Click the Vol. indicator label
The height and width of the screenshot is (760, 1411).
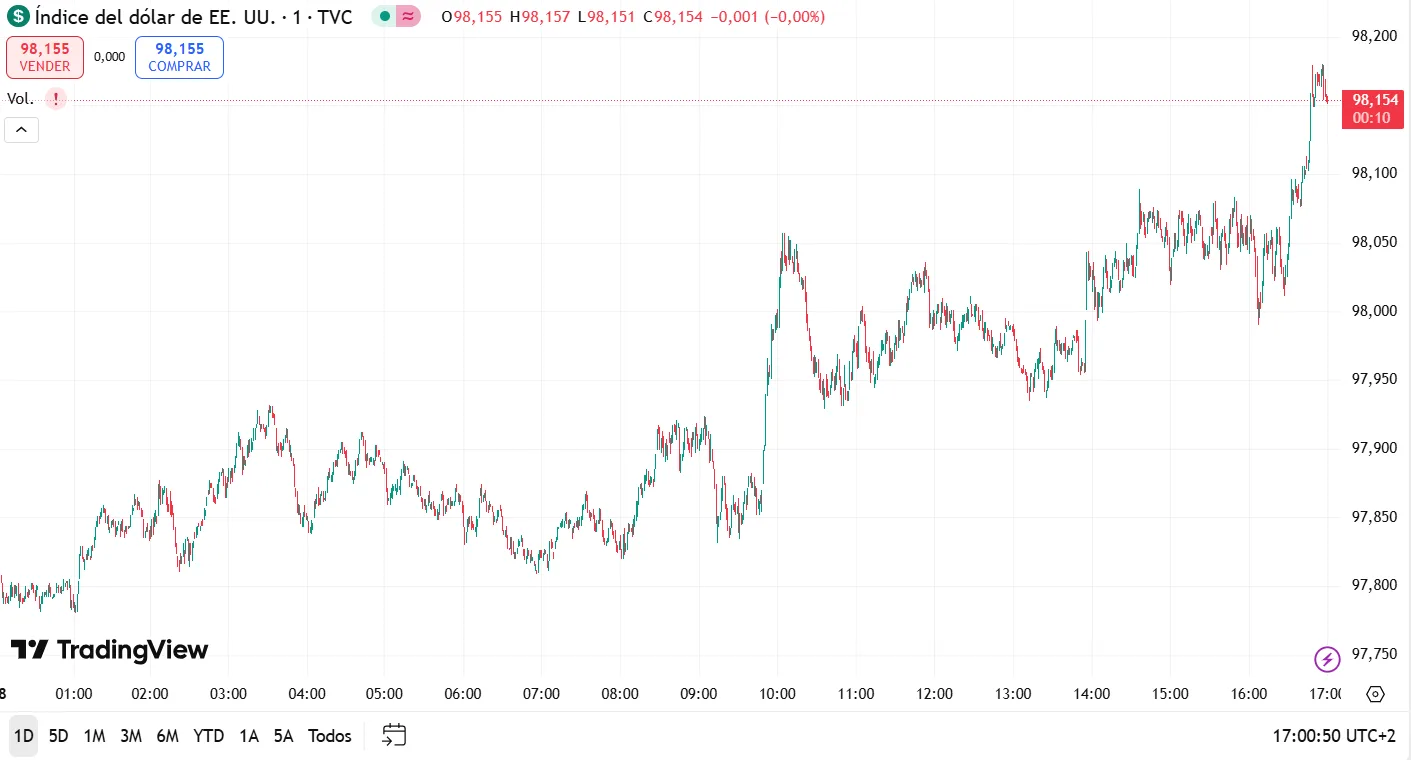click(20, 98)
